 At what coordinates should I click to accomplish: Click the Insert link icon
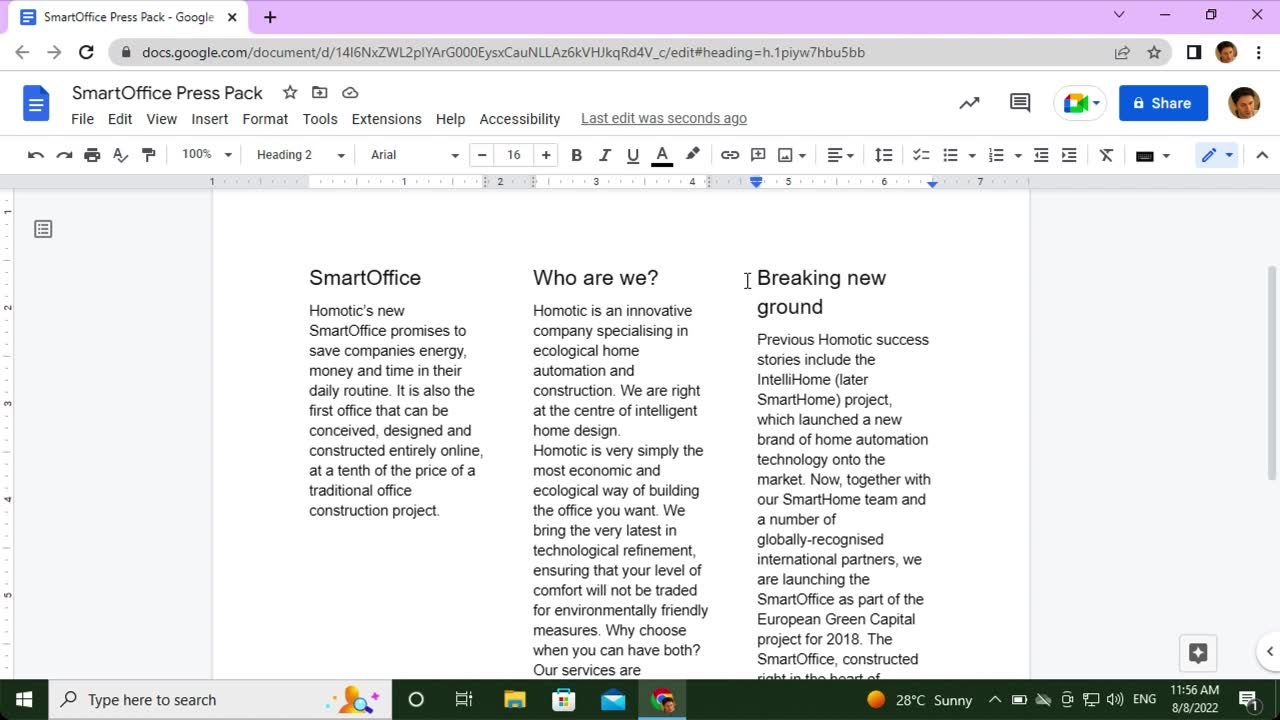point(730,155)
